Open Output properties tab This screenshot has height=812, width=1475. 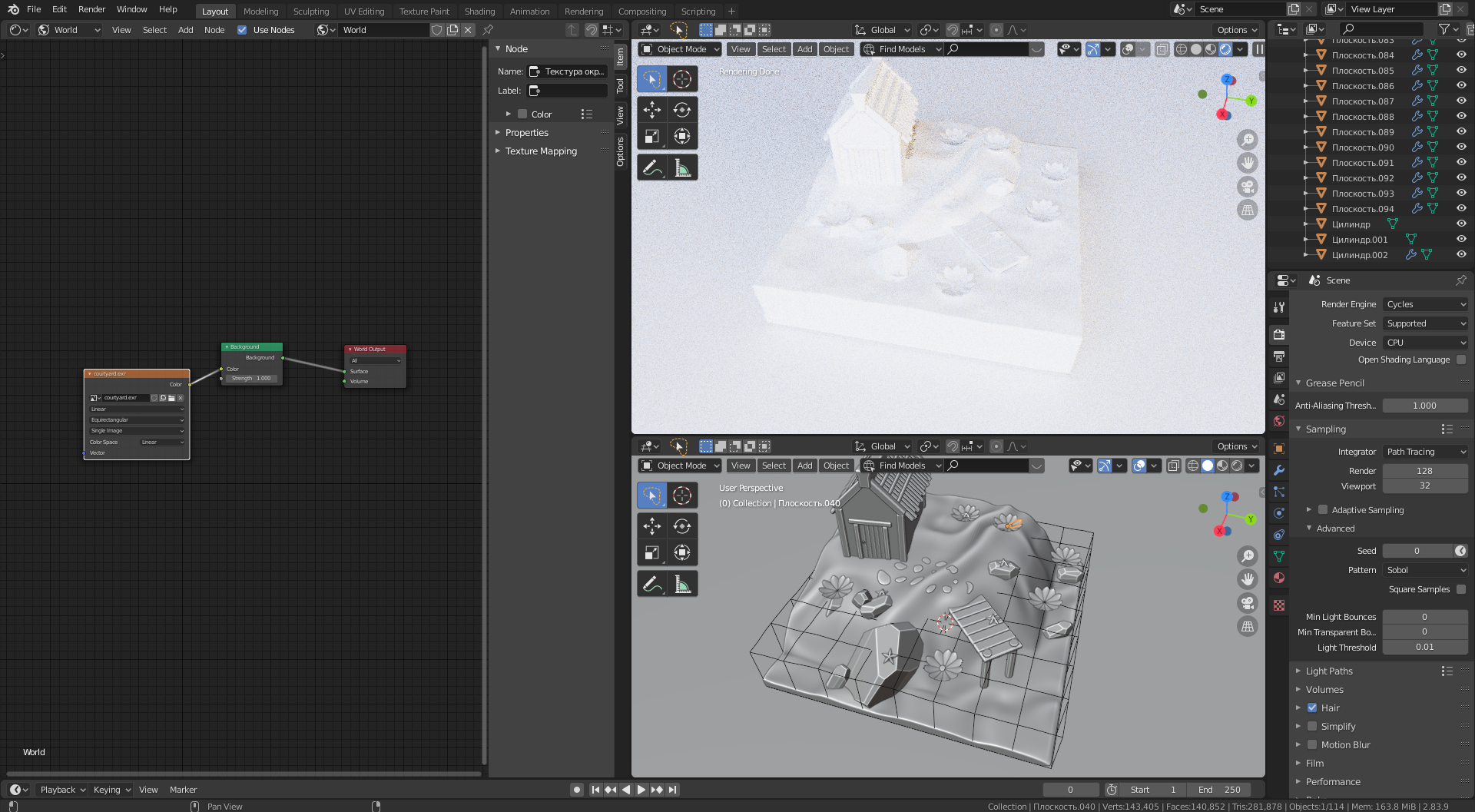[1279, 356]
